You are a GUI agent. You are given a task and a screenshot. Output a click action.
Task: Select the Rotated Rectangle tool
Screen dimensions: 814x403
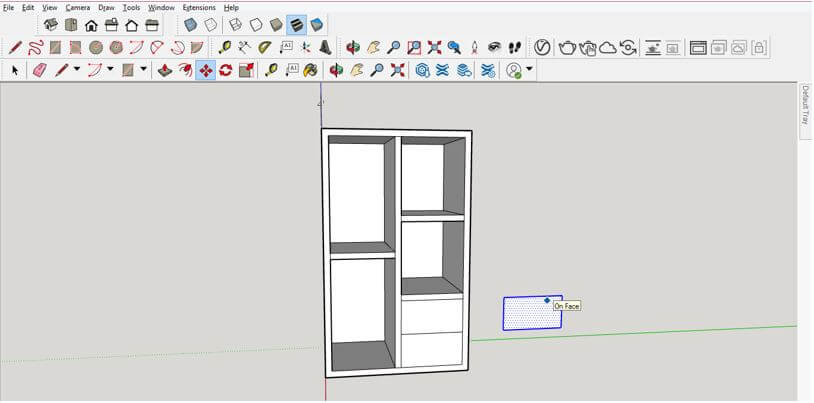pos(75,48)
